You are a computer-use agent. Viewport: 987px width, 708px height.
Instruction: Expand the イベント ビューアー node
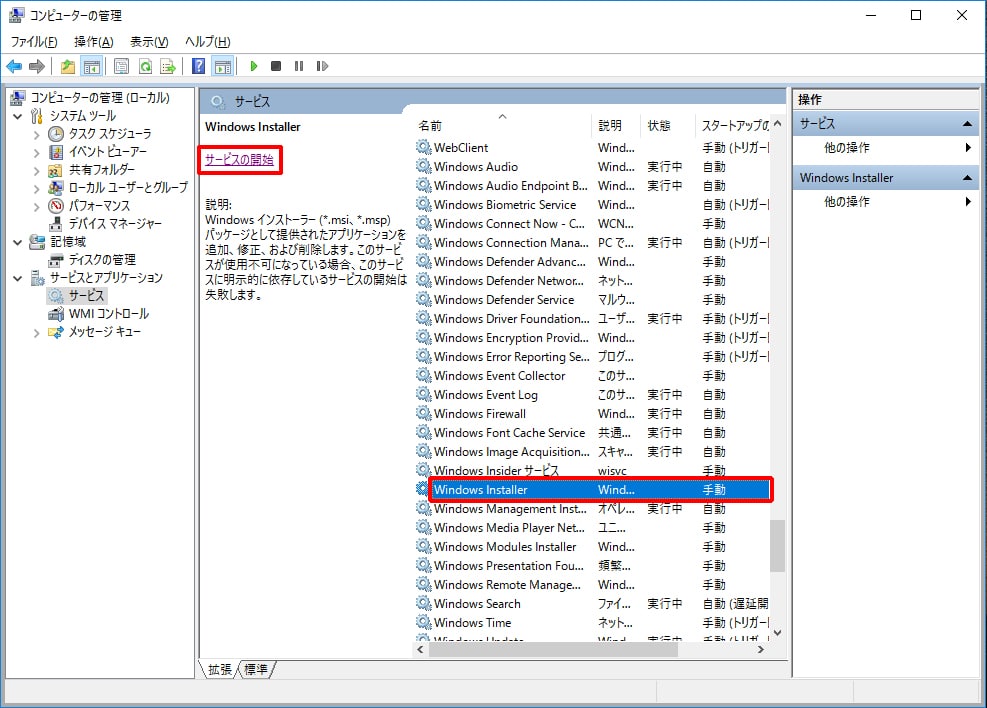pos(37,152)
